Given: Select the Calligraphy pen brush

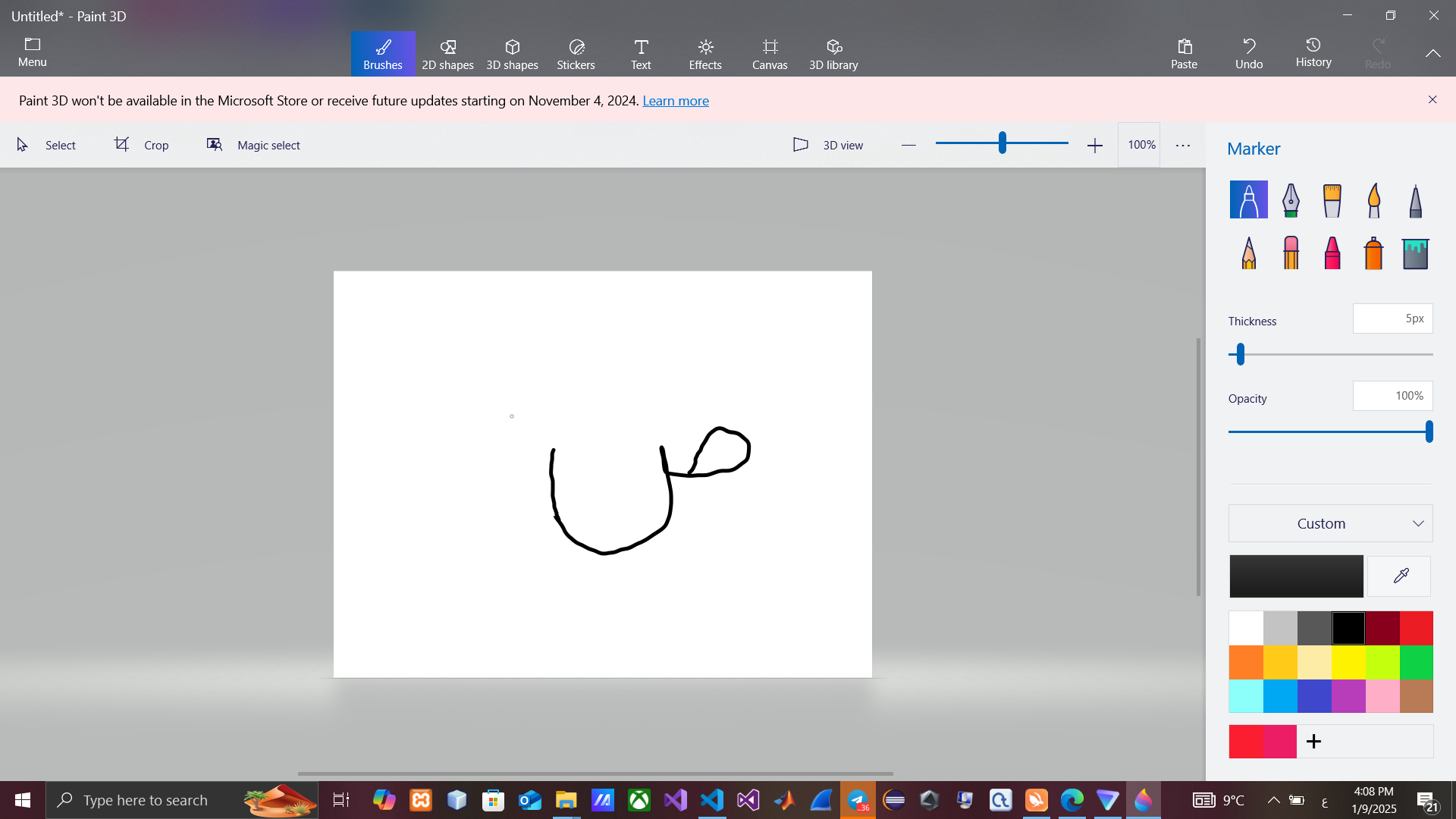Looking at the screenshot, I should (1291, 200).
